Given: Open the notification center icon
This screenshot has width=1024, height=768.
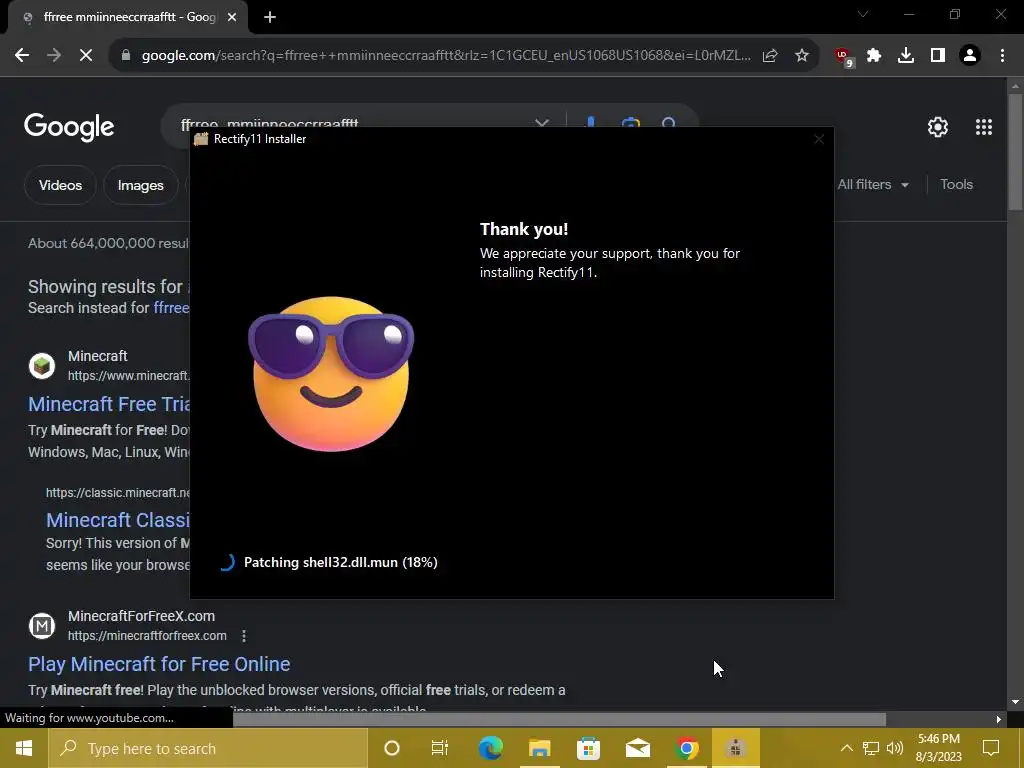Looking at the screenshot, I should 991,748.
